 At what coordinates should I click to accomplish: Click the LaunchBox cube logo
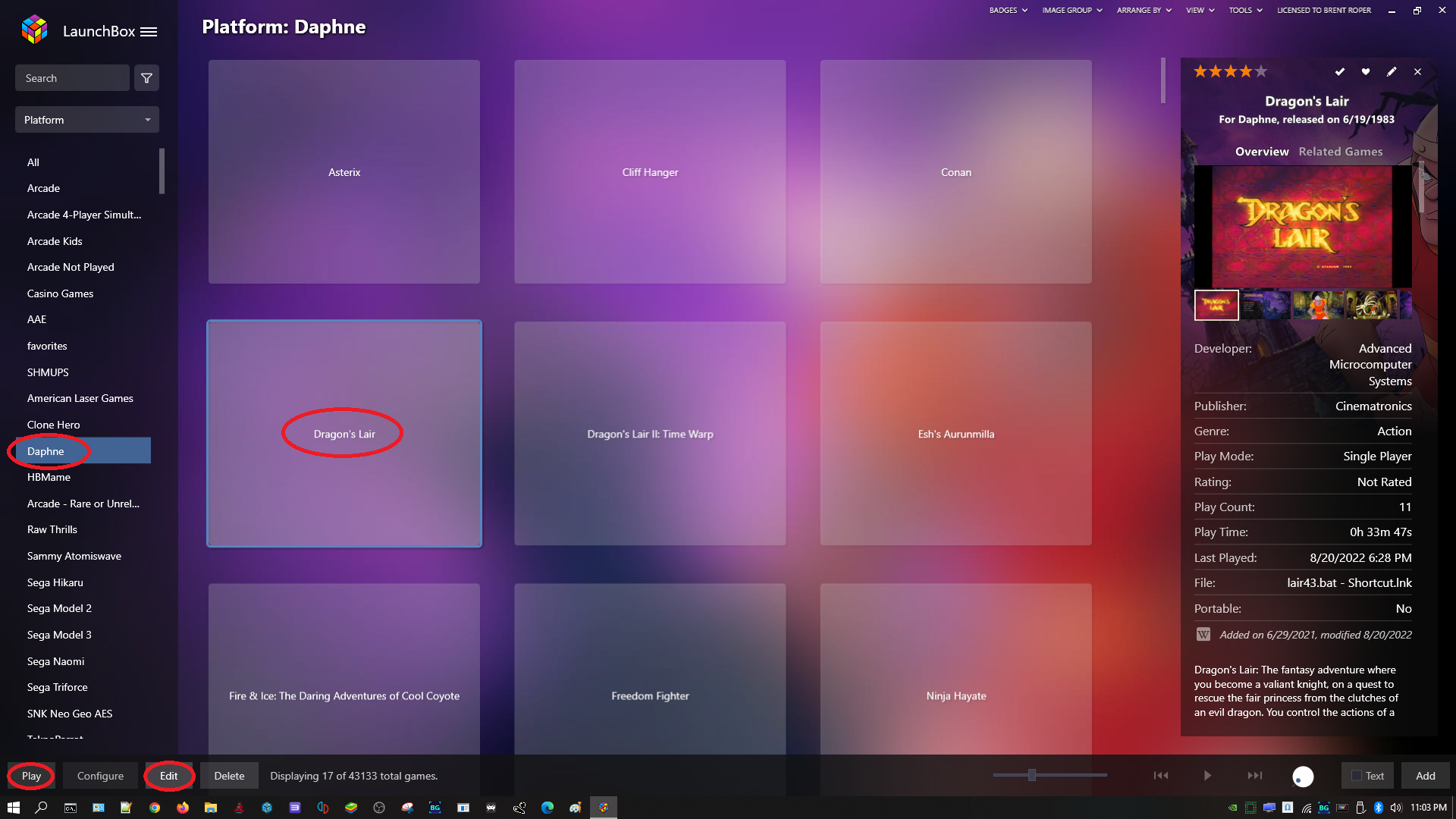coord(35,30)
